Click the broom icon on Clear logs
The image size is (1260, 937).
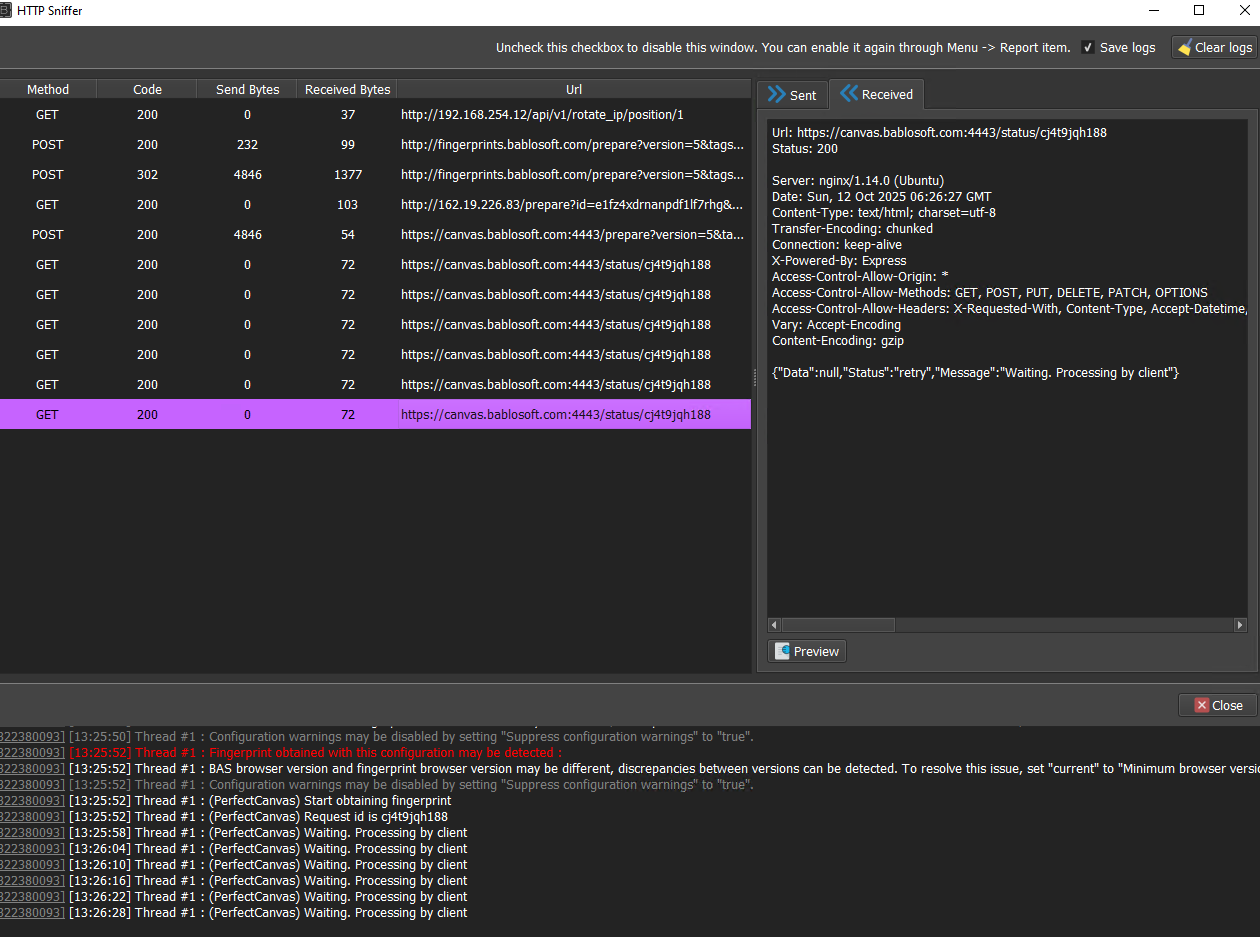coord(1184,48)
